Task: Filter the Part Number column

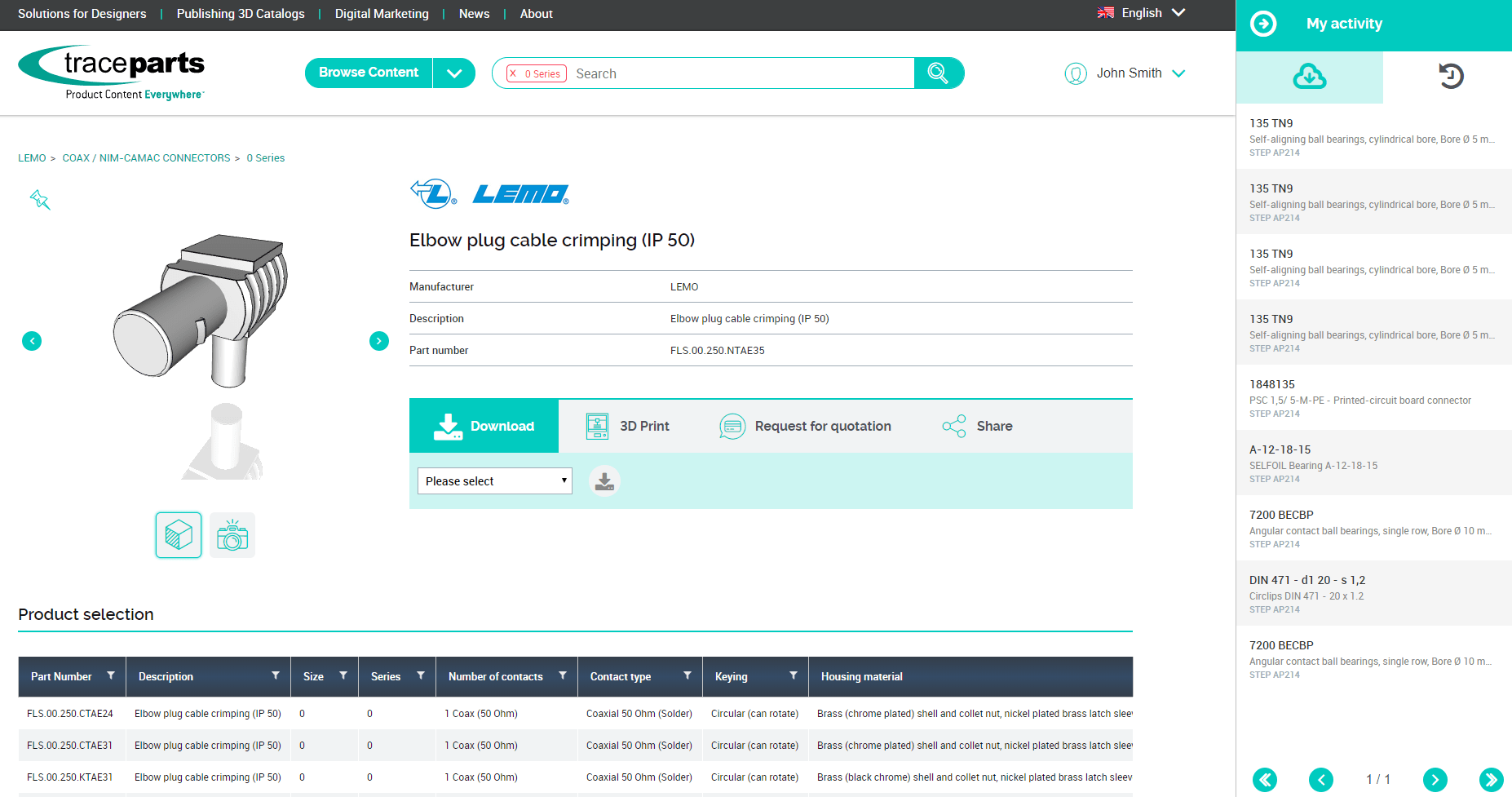Action: coord(111,675)
